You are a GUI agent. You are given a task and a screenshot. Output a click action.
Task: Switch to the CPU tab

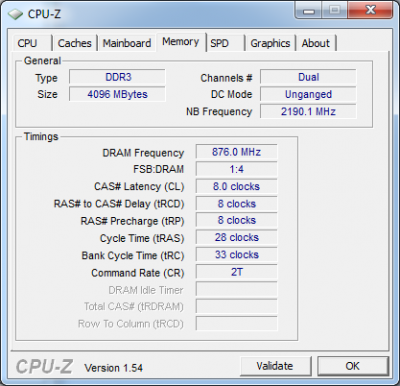pos(32,43)
